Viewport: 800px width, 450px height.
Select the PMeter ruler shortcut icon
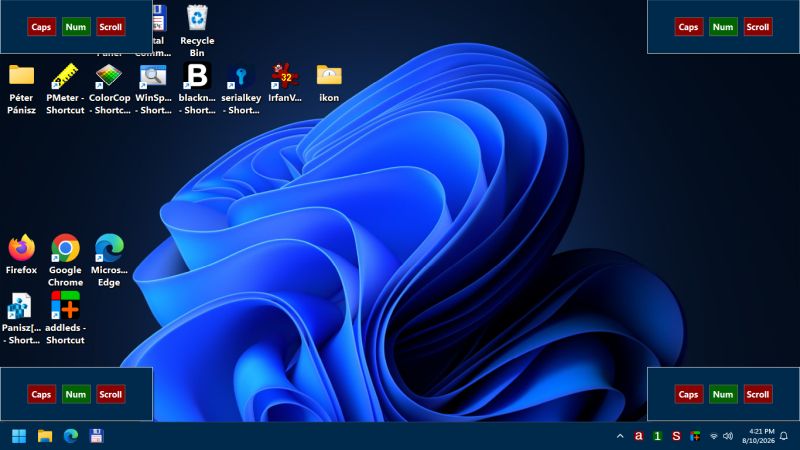65,88
